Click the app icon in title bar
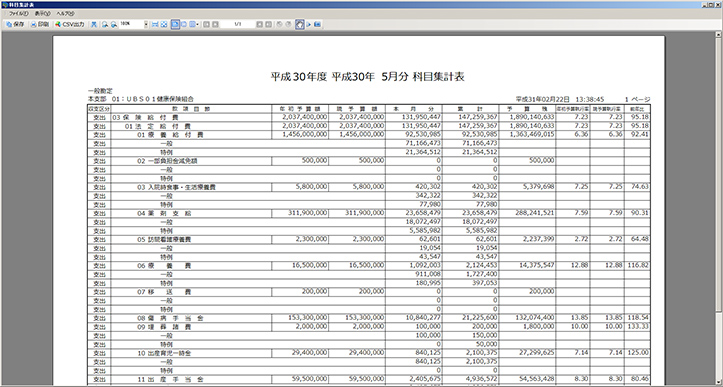Viewport: 723px width, 387px height. click(x=5, y=5)
